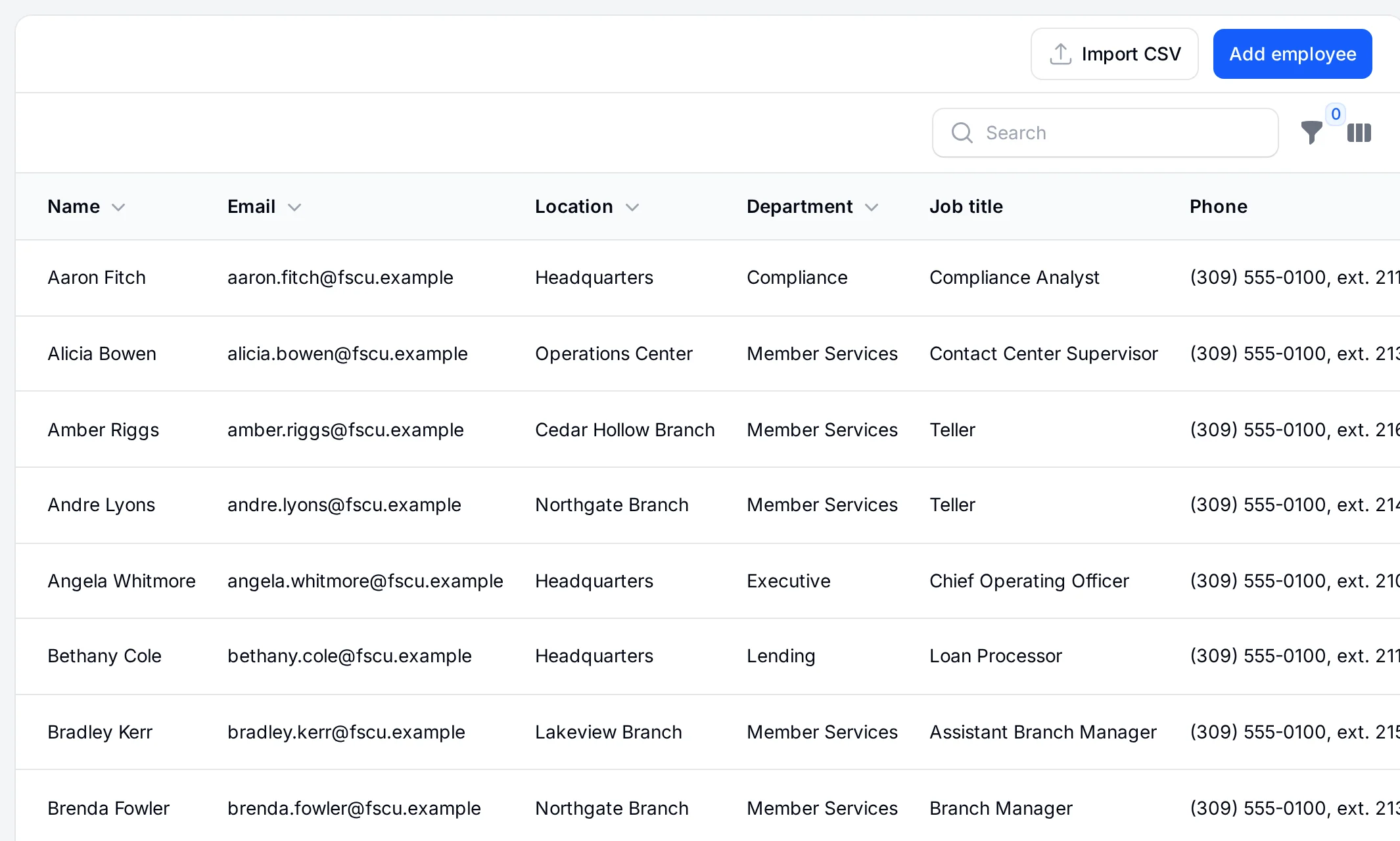Click Bethany Cole's phone number cell
1400x841 pixels.
click(1294, 656)
